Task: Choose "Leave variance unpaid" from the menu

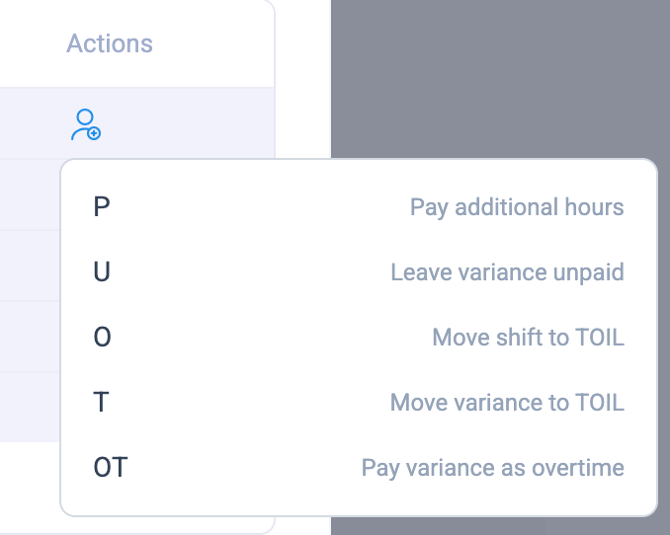Action: [507, 273]
